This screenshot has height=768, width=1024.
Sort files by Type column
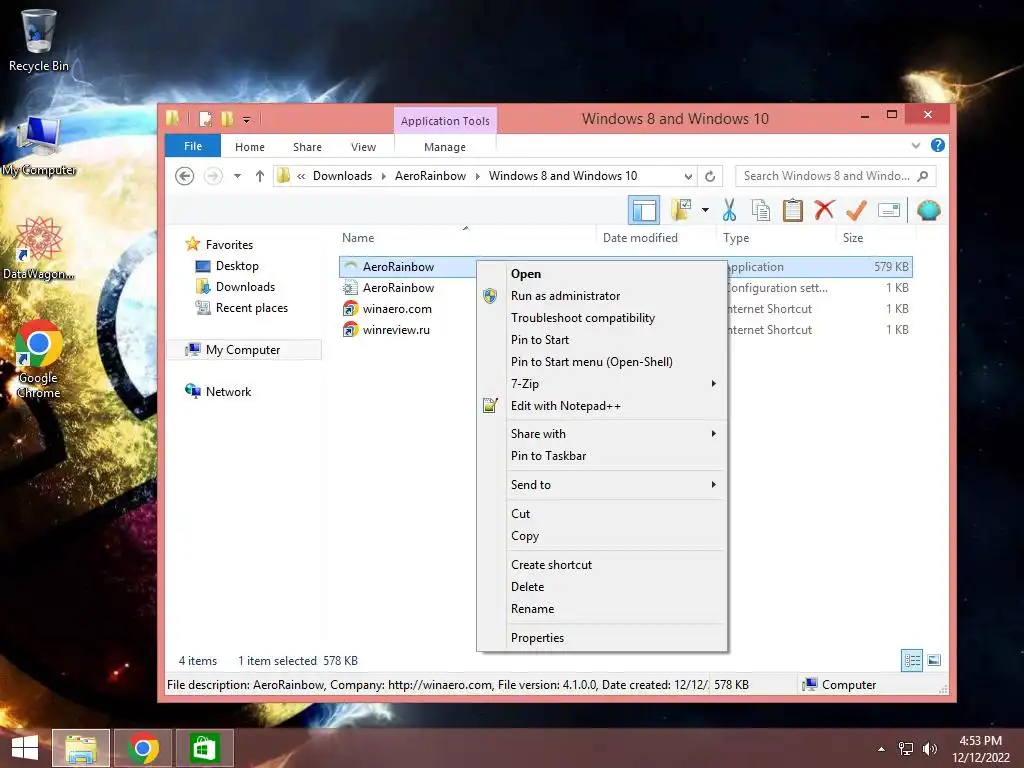(x=736, y=238)
